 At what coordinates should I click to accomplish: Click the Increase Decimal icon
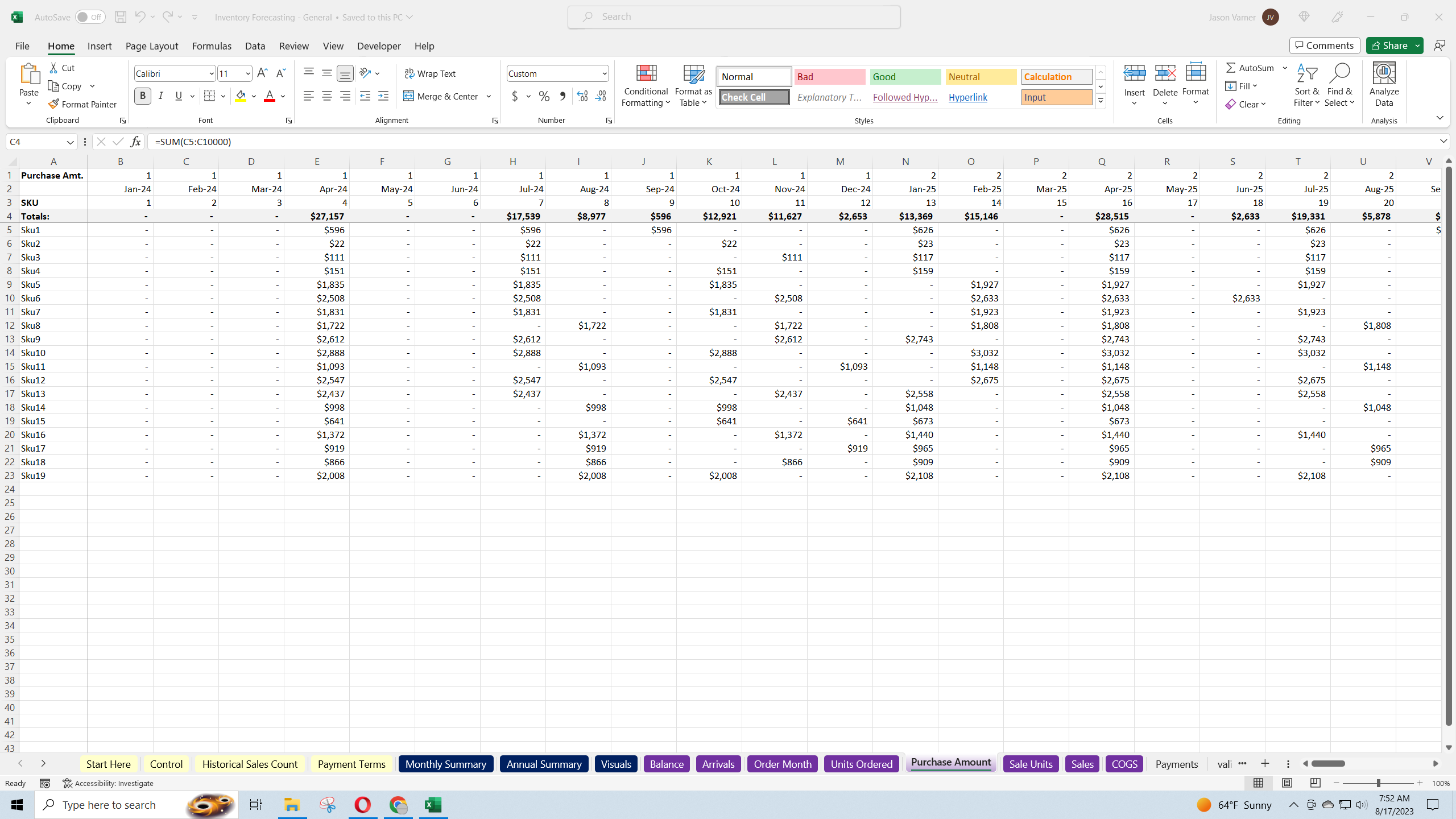[x=581, y=97]
